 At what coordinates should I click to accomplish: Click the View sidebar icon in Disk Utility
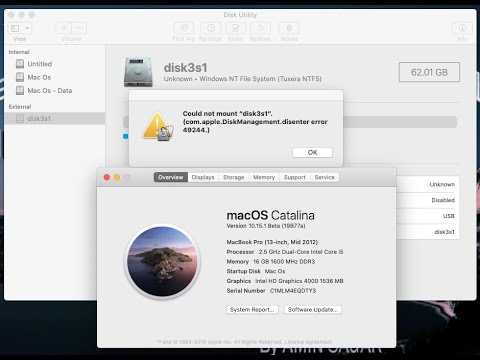(15, 28)
